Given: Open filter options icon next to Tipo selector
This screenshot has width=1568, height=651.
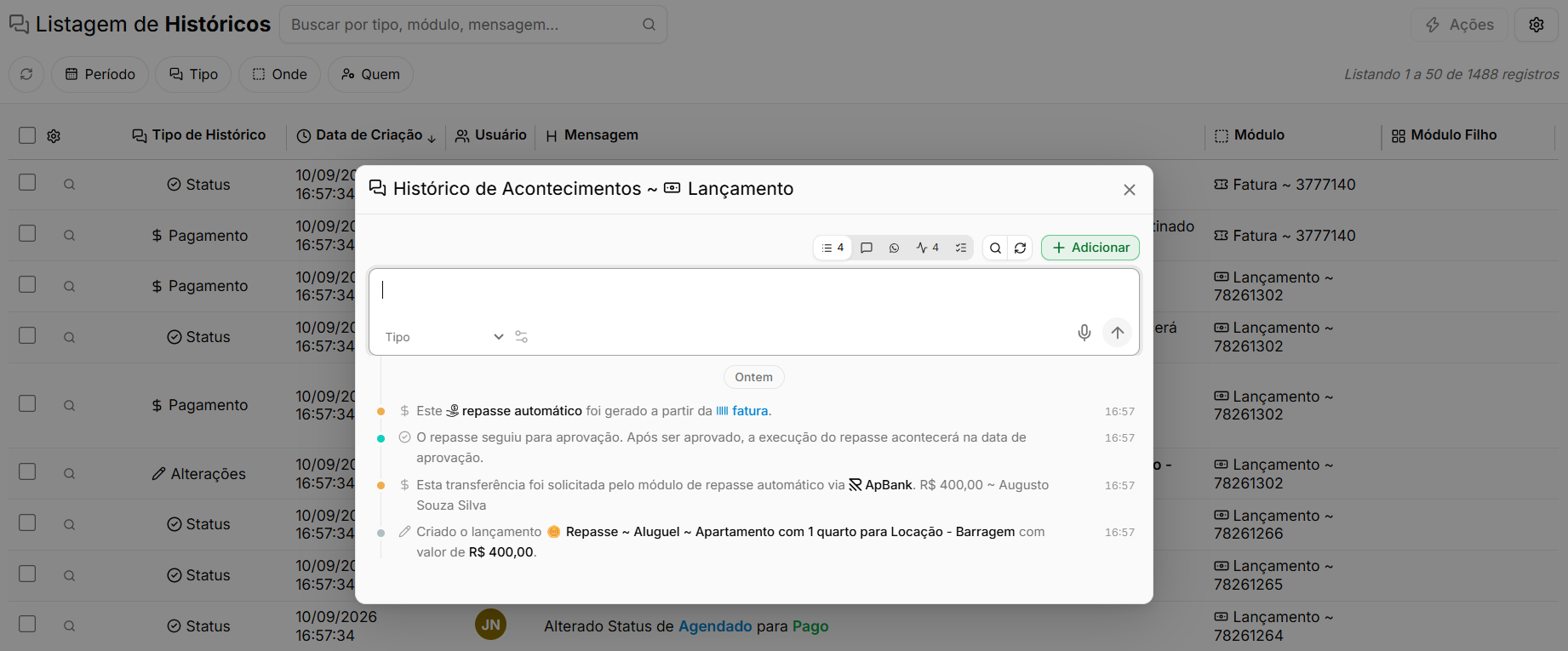Looking at the screenshot, I should coord(522,337).
